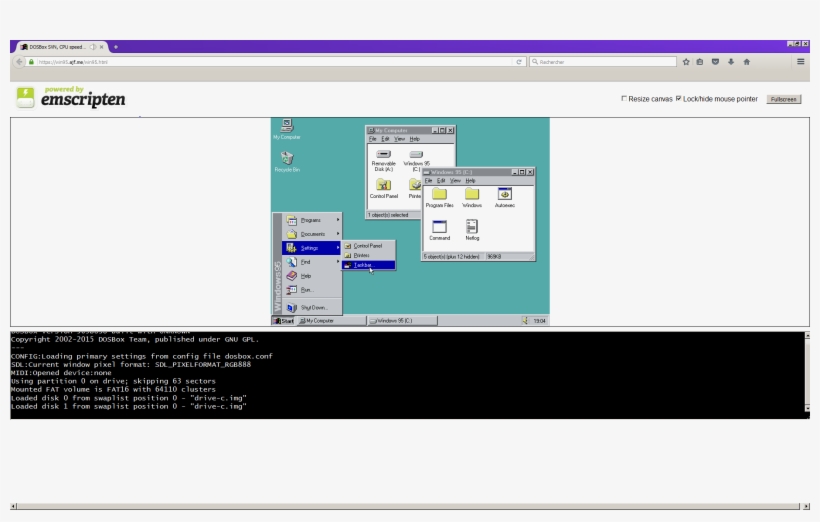Click the console scrollbar down arrow

pos(807,407)
